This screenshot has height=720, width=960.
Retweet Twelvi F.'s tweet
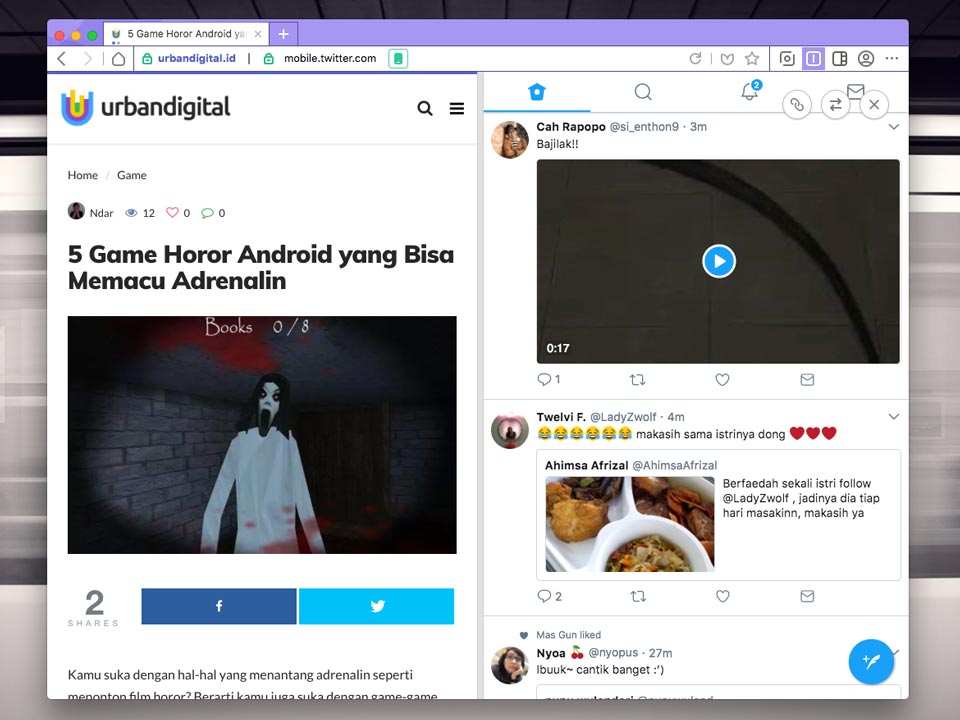pyautogui.click(x=637, y=596)
